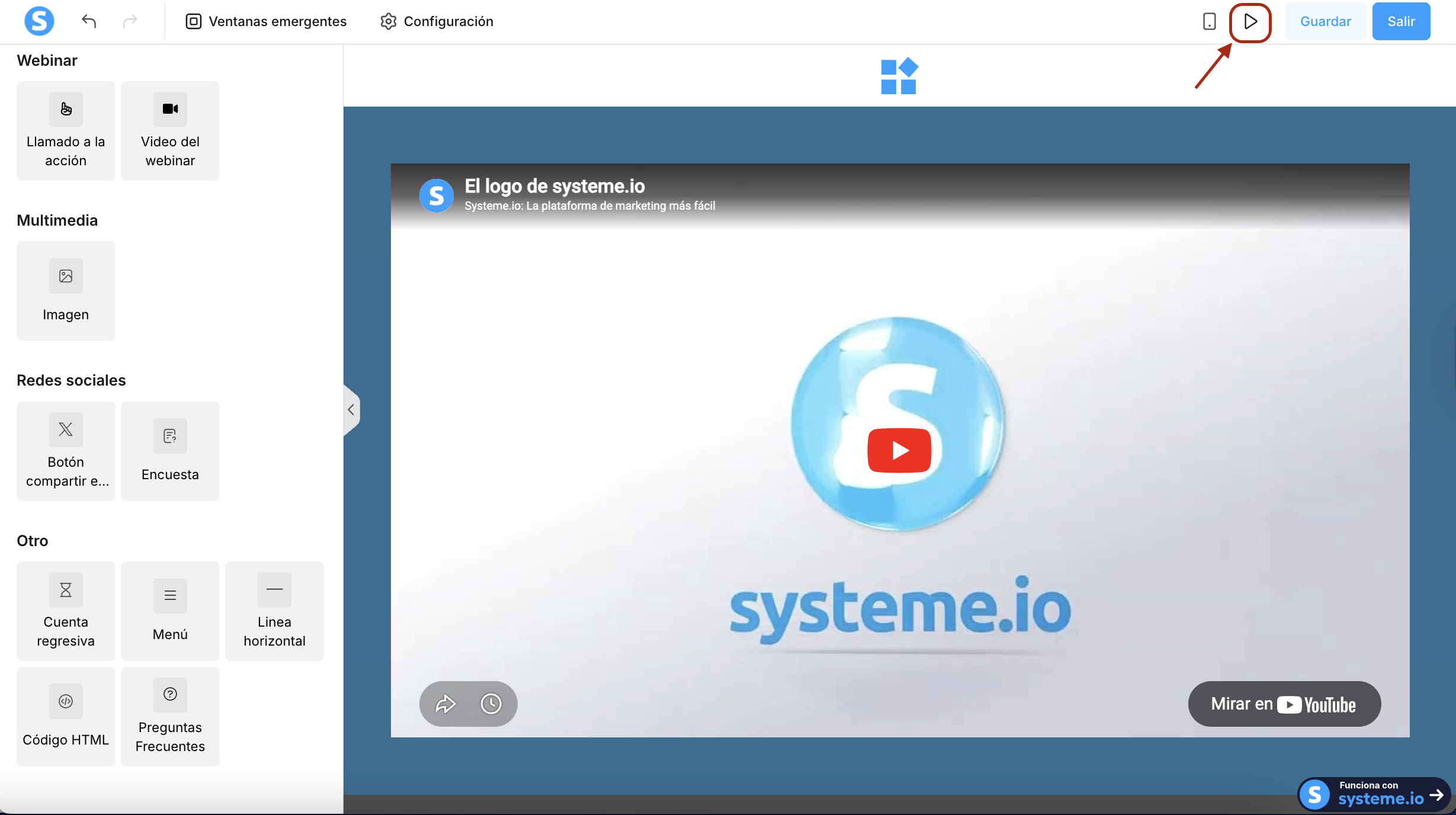The height and width of the screenshot is (815, 1456).
Task: Open Ventanas emergentes menu
Action: tap(266, 21)
